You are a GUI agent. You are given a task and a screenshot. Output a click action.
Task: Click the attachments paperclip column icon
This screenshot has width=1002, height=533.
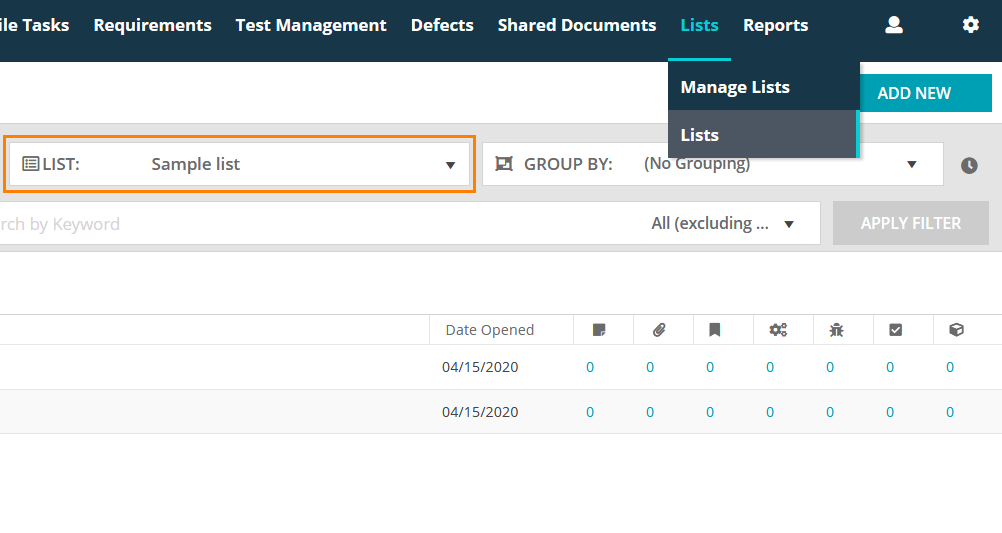coord(659,330)
